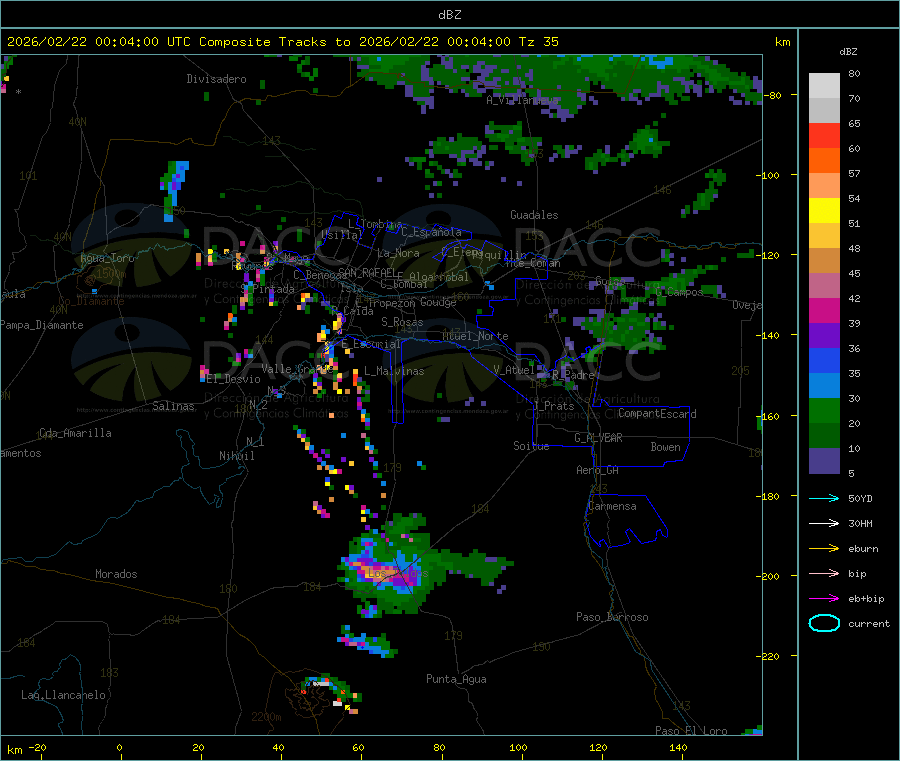
Task: Pick the magenta 42–39 dBZ color swatch
Action: click(824, 310)
